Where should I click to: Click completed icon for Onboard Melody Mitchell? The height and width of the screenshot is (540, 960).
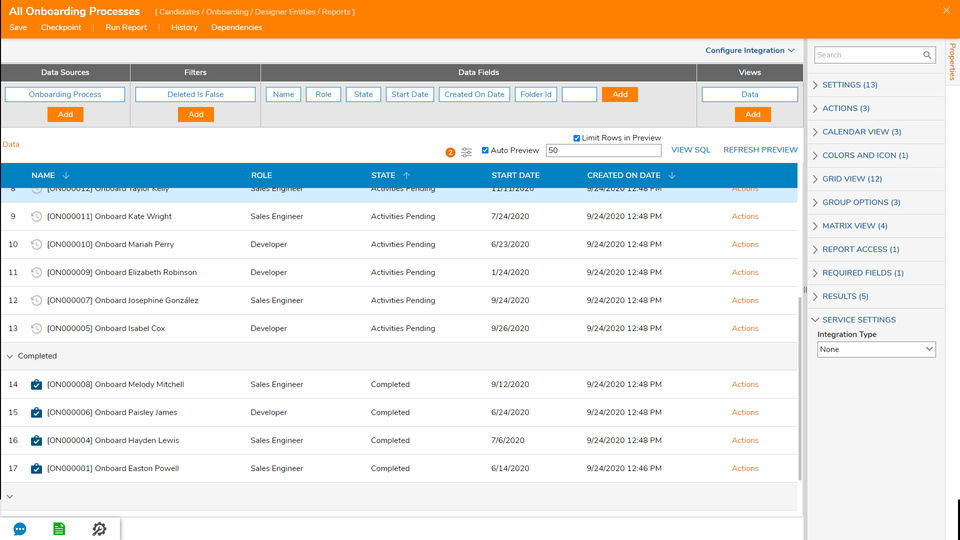click(x=37, y=384)
